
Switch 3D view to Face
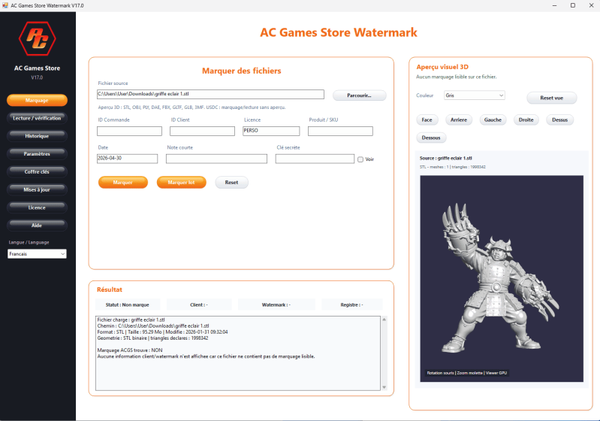[x=427, y=120]
